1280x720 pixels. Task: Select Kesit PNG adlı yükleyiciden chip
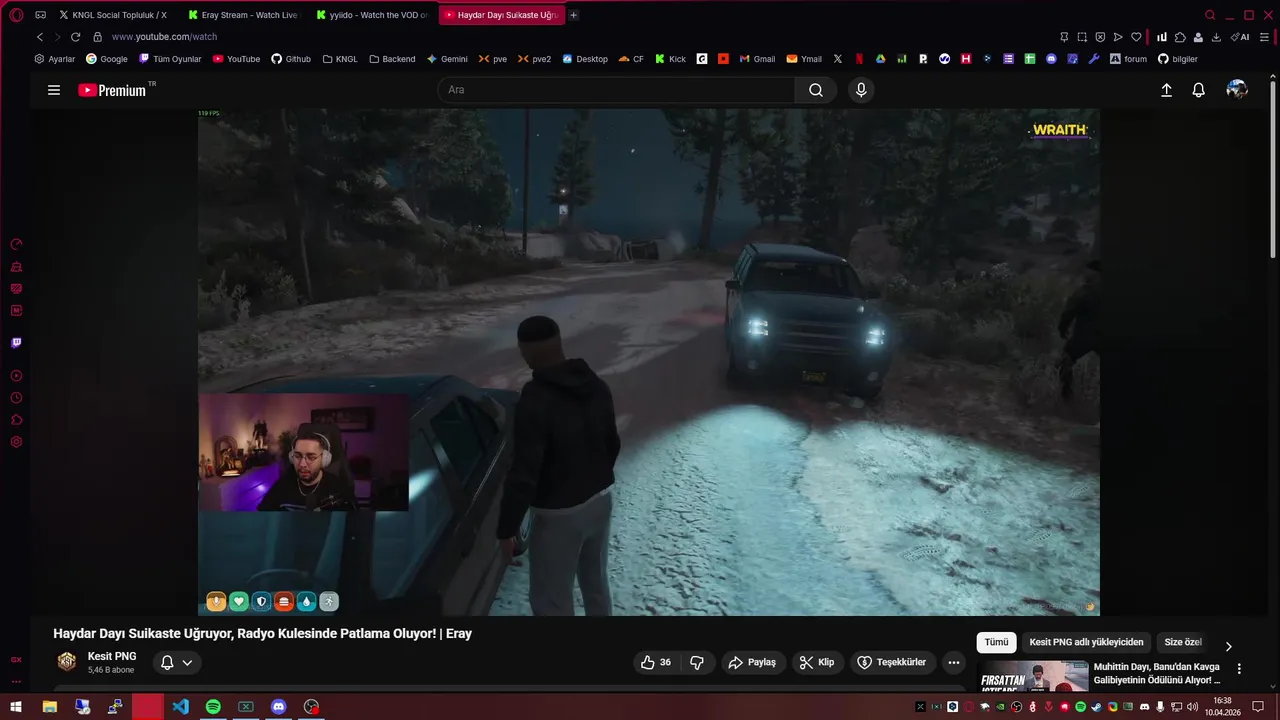click(1086, 643)
